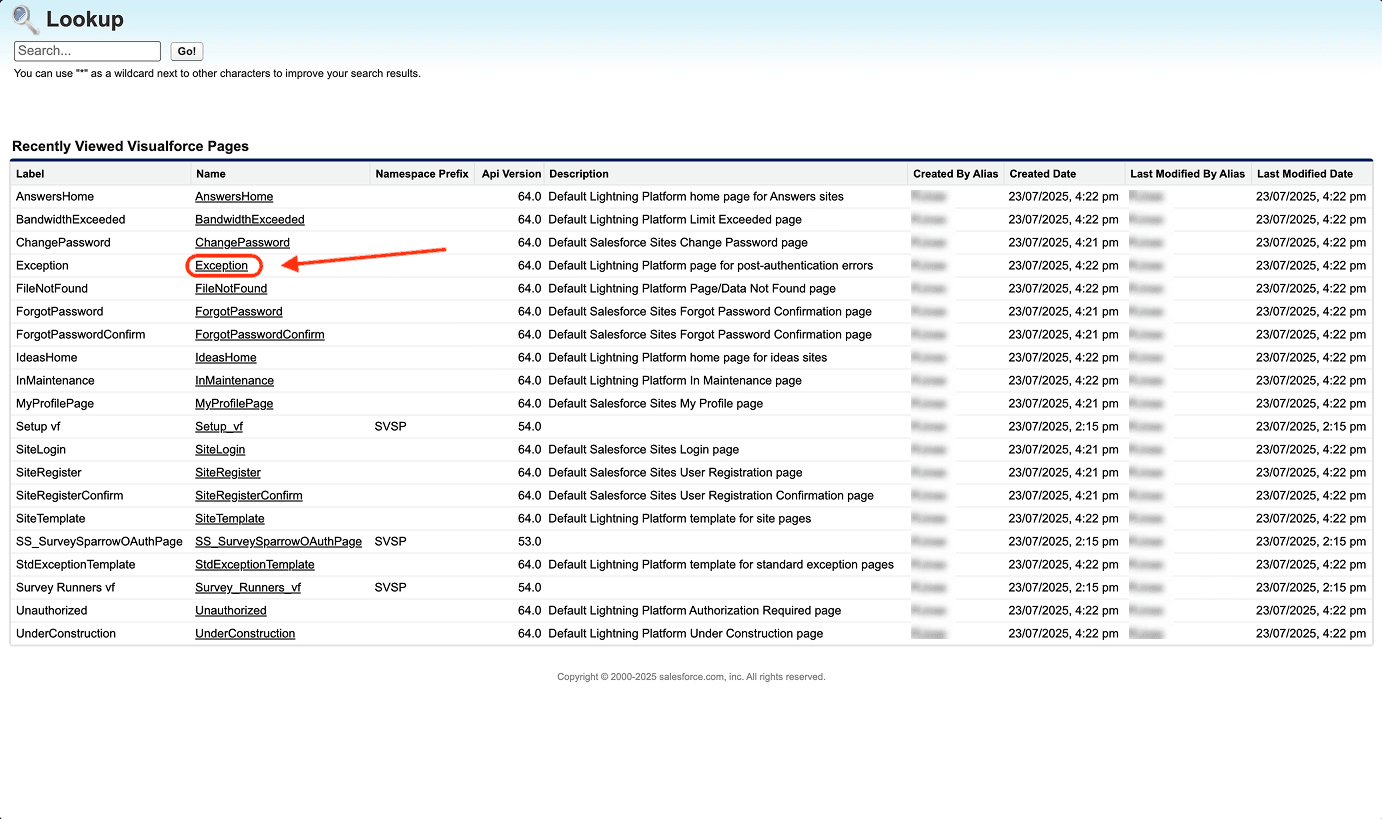Pick the SS_SurveySparrowOAuthPage link

tap(278, 542)
